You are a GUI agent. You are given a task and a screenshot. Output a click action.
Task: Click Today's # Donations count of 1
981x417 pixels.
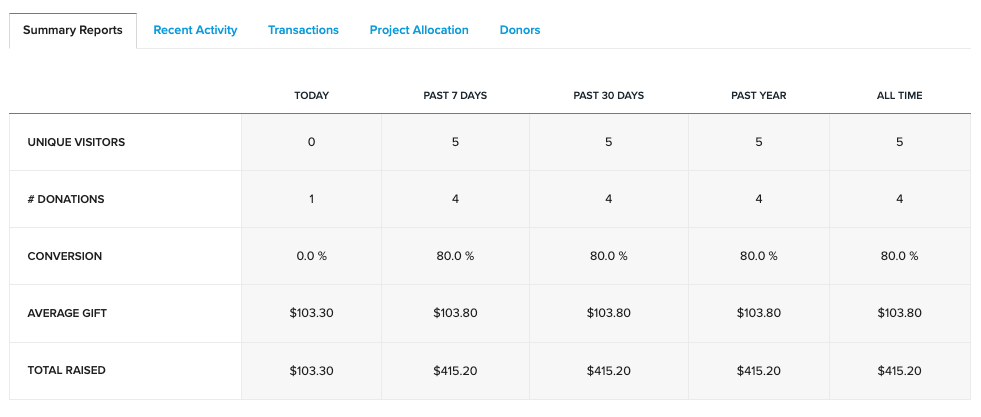[311, 199]
